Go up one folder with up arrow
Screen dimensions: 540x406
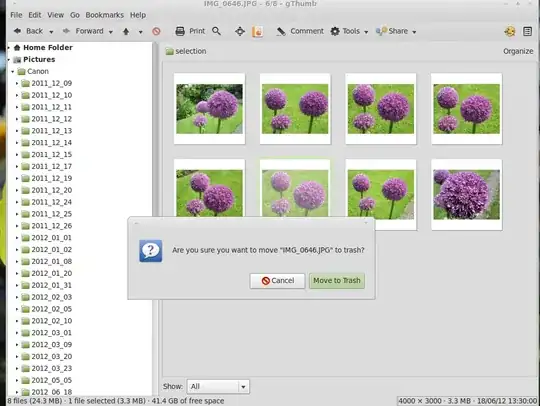coord(126,31)
